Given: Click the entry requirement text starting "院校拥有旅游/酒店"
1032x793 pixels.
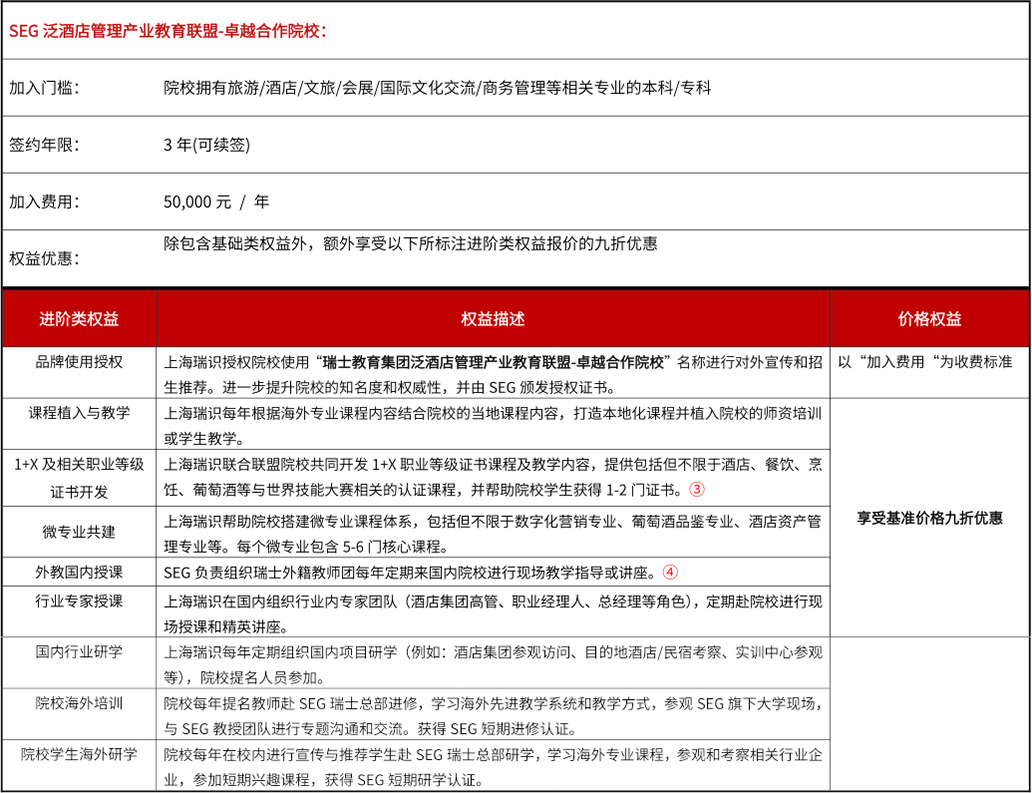Looking at the screenshot, I should pos(437,88).
